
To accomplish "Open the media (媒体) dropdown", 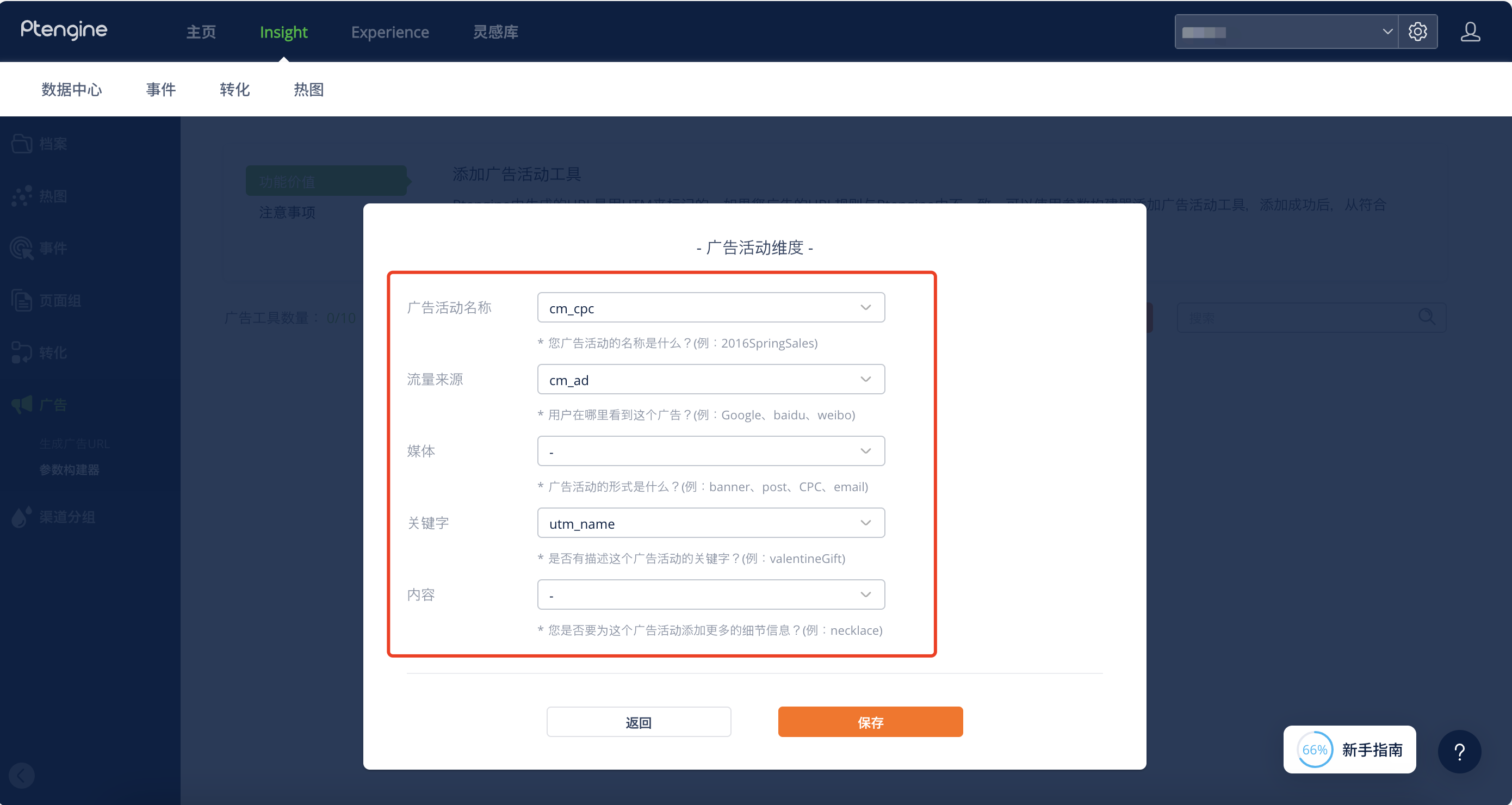I will click(x=710, y=451).
